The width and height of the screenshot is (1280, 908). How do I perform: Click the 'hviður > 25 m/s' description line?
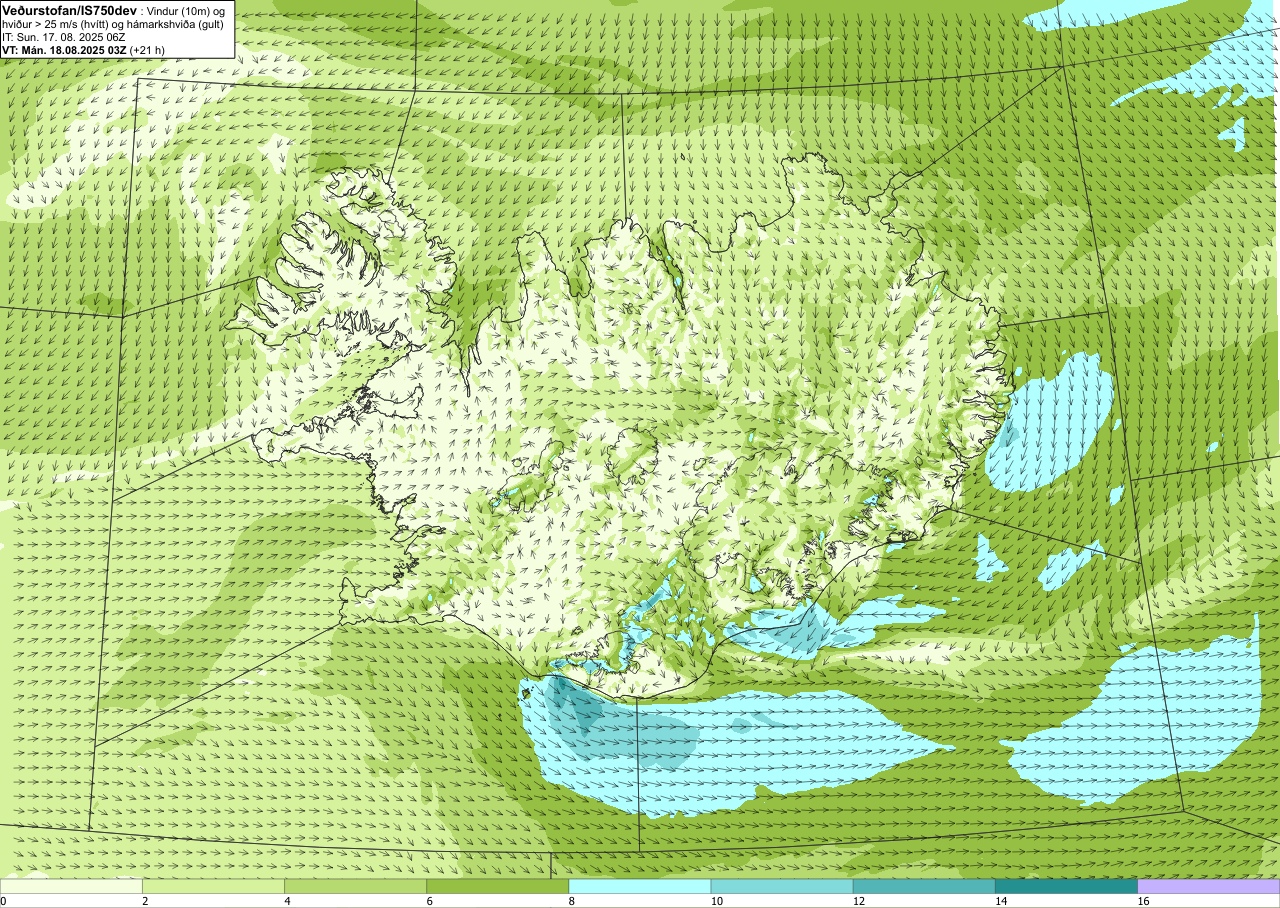click(x=112, y=24)
